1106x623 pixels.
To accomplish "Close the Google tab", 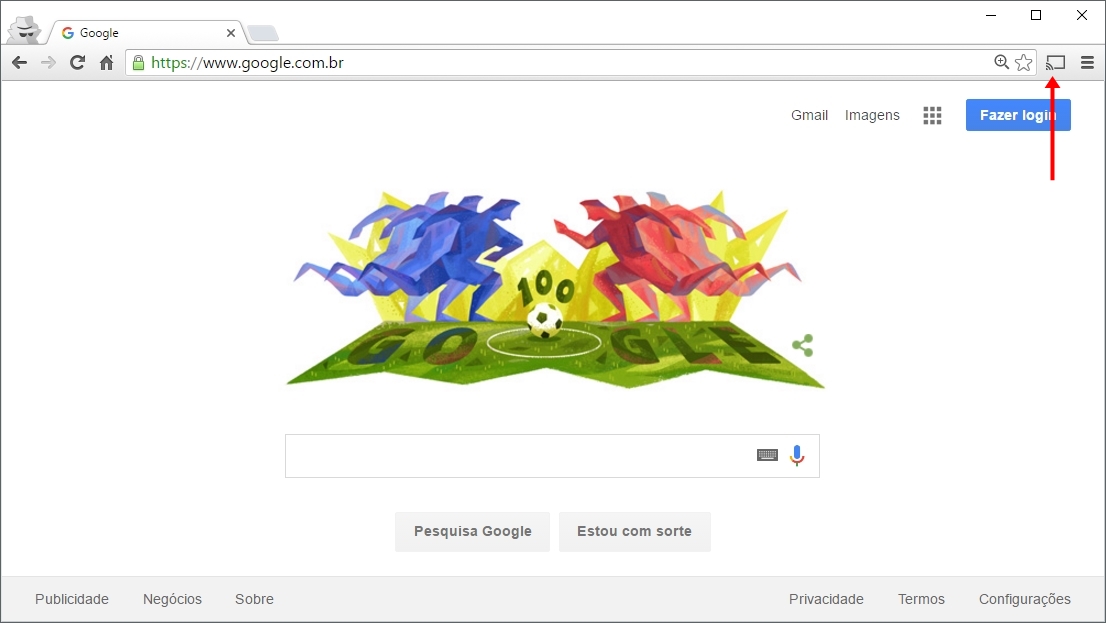I will [x=231, y=33].
